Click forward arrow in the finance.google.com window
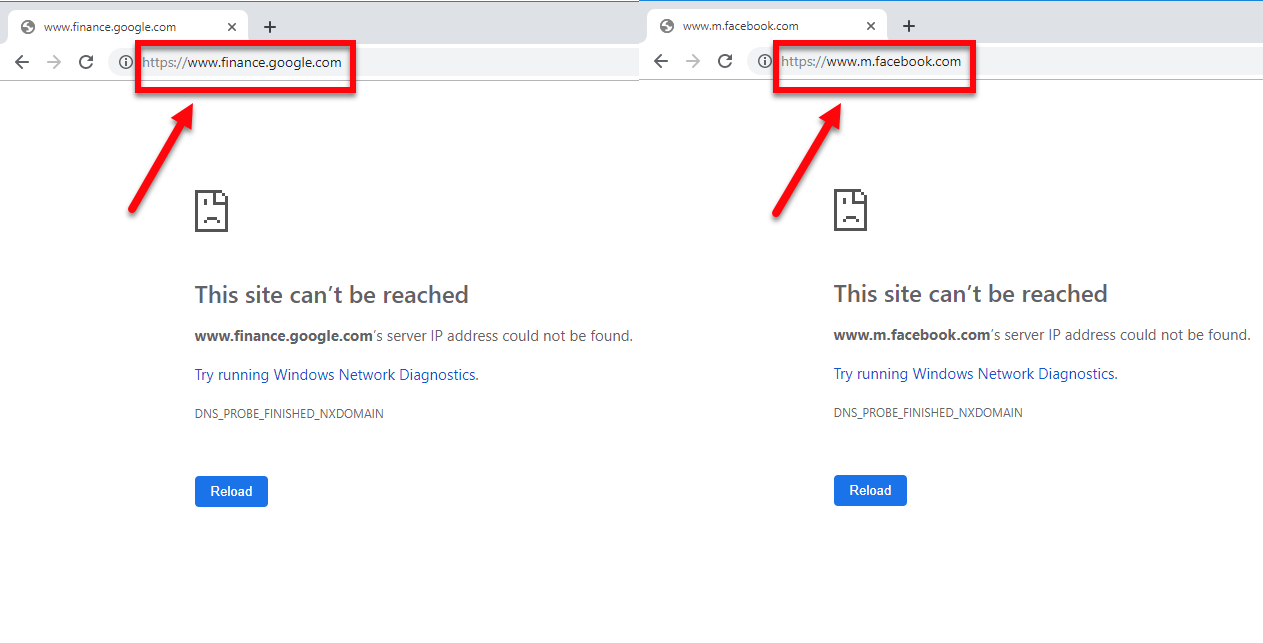The width and height of the screenshot is (1263, 643). 54,62
